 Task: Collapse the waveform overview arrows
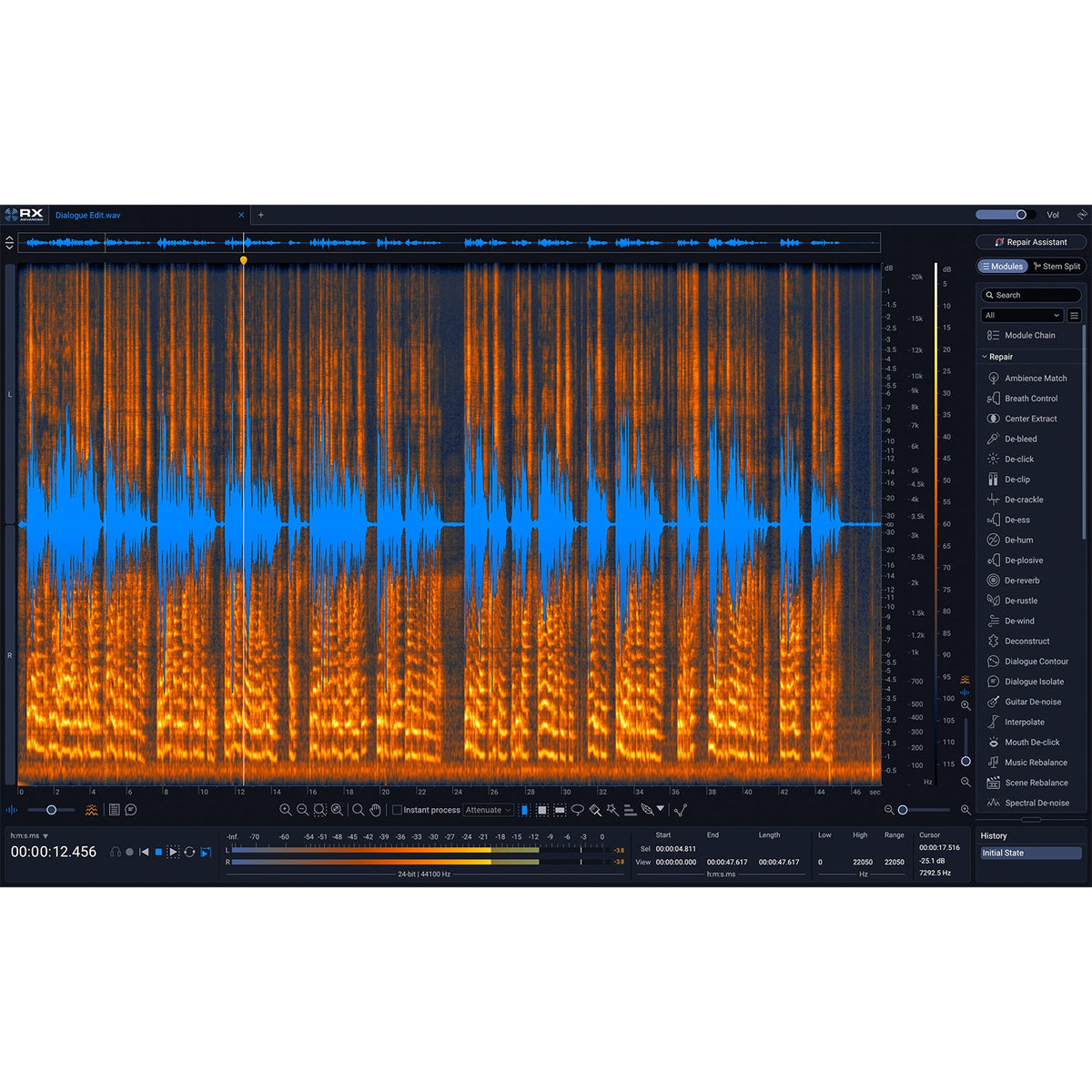tap(9, 243)
